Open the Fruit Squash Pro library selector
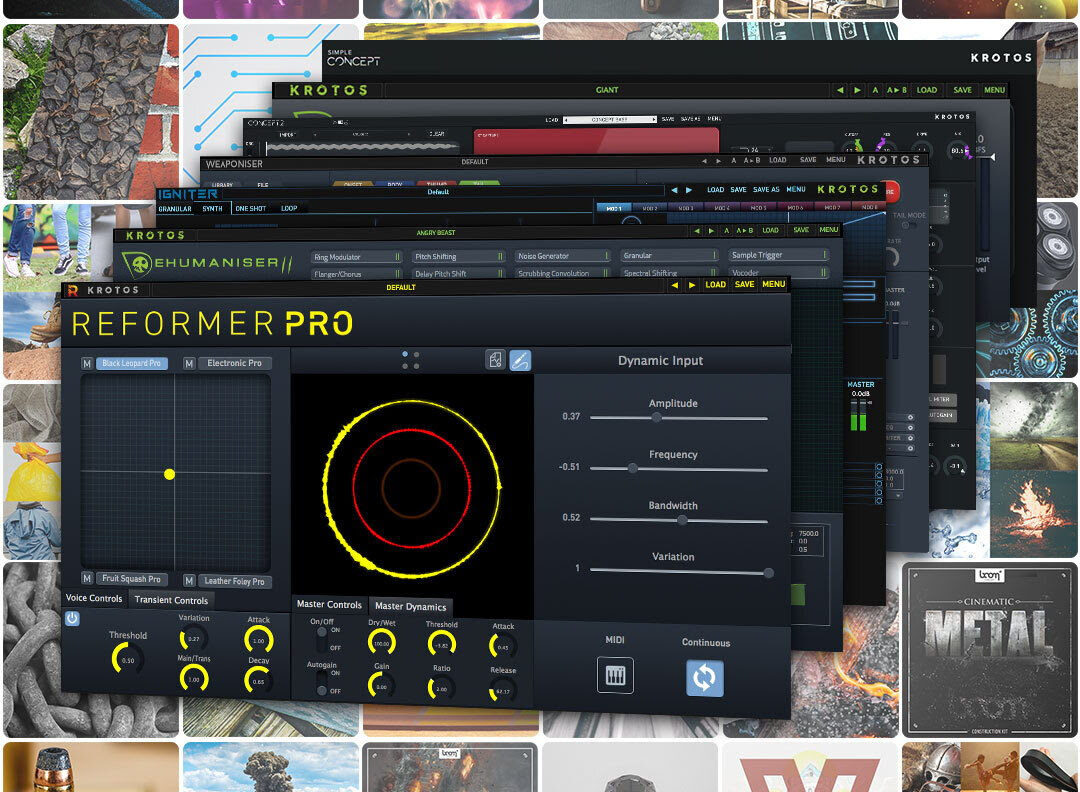The image size is (1080, 792). pos(132,579)
